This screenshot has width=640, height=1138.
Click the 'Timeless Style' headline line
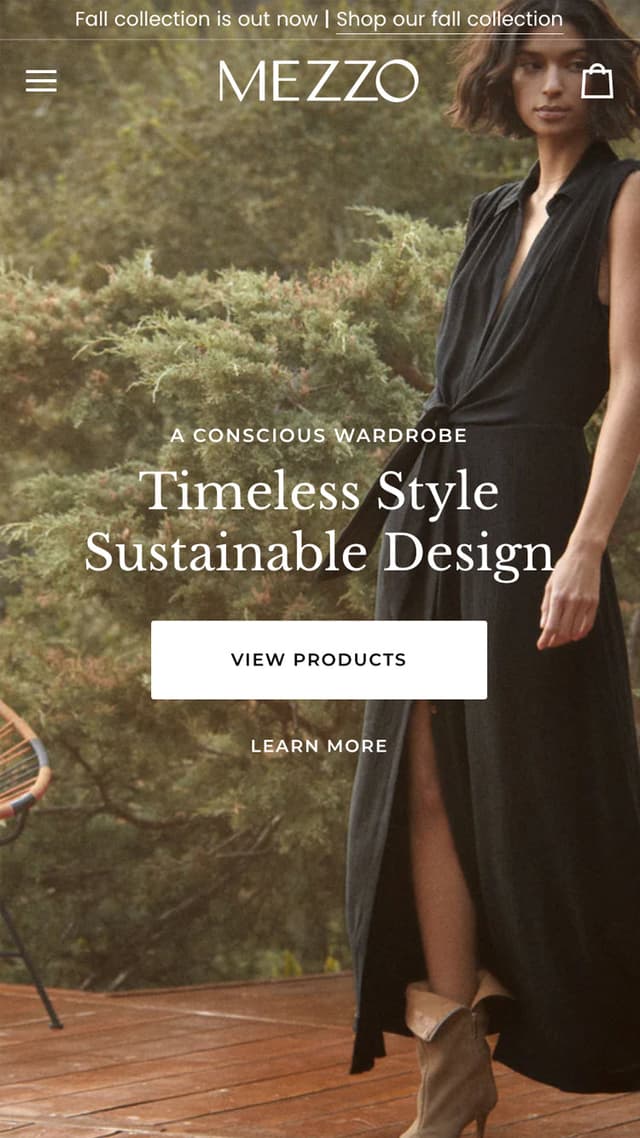pyautogui.click(x=319, y=491)
